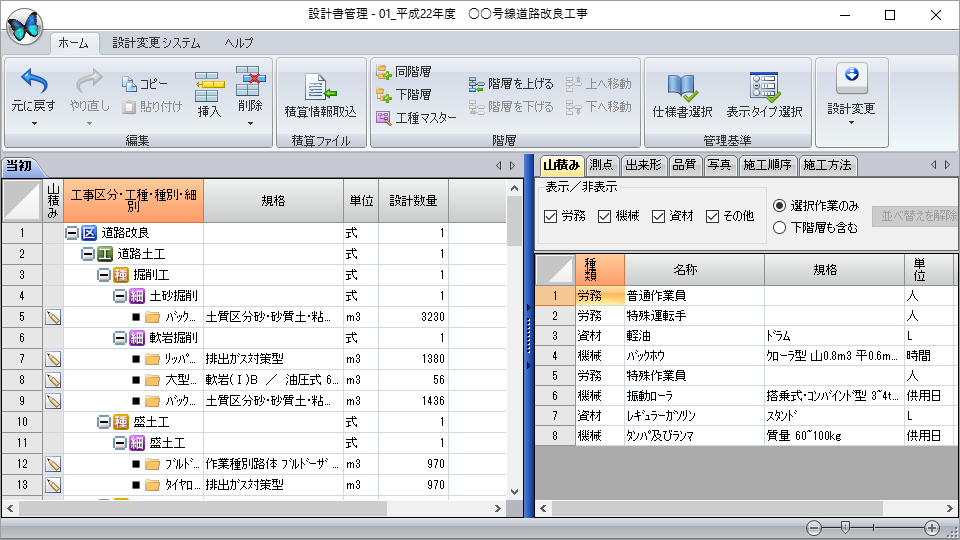Screen dimensions: 960x540
Task: Add a 同階層 item
Action: tap(403, 72)
